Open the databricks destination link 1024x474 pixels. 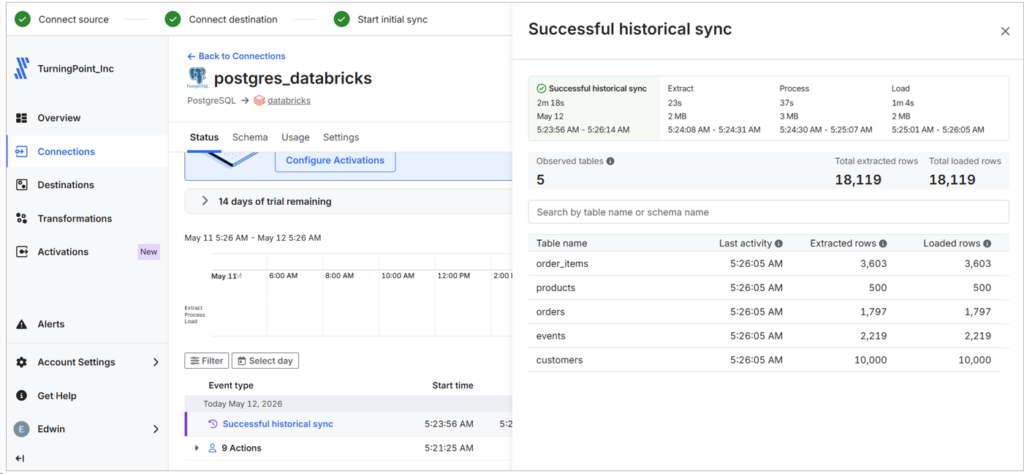click(289, 101)
